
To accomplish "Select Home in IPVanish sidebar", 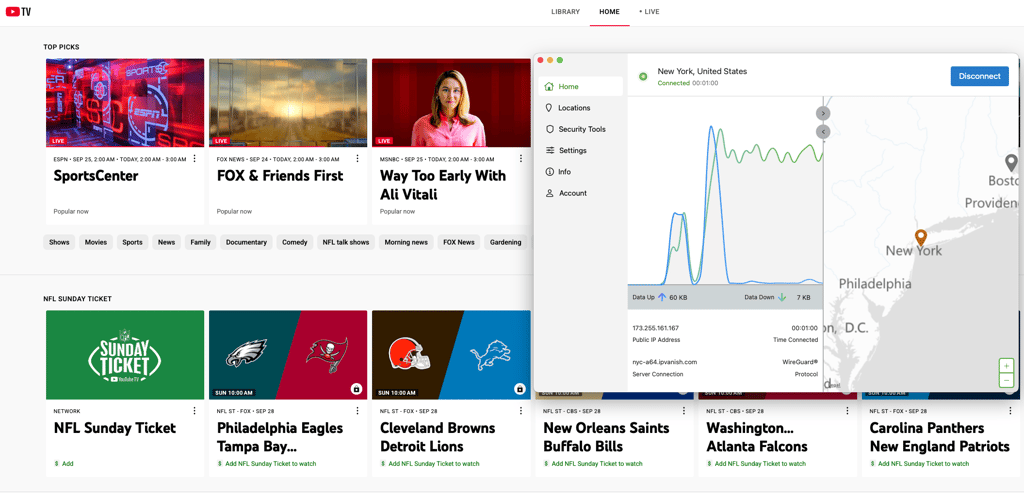I will 580,86.
